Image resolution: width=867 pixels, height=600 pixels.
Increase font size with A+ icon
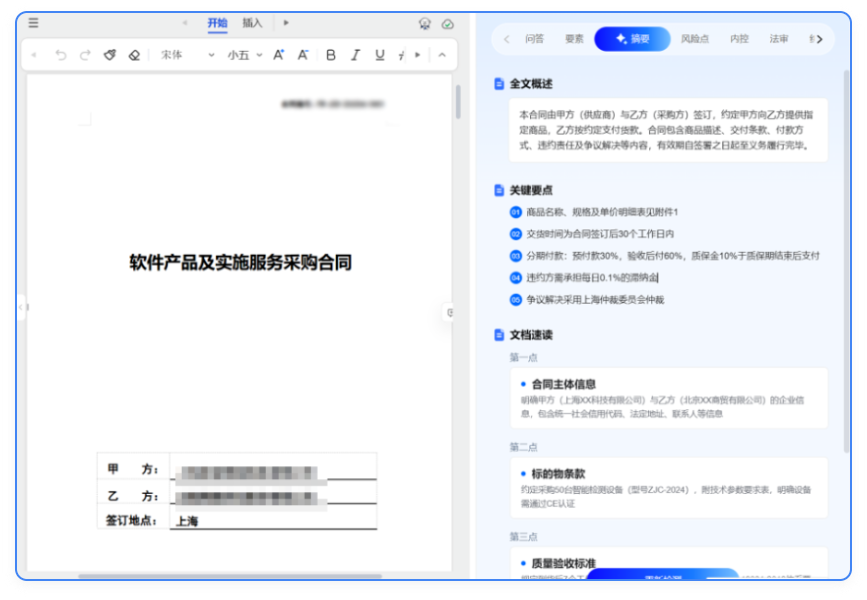pyautogui.click(x=279, y=55)
